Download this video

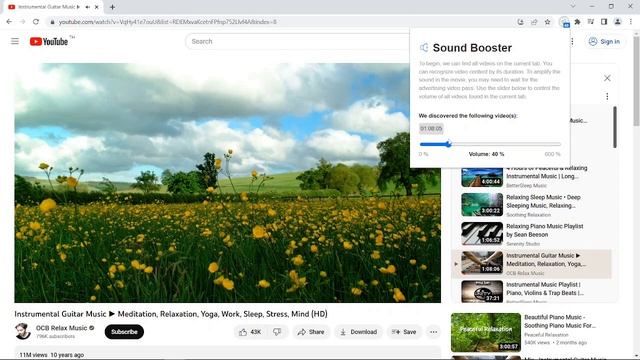pos(358,332)
